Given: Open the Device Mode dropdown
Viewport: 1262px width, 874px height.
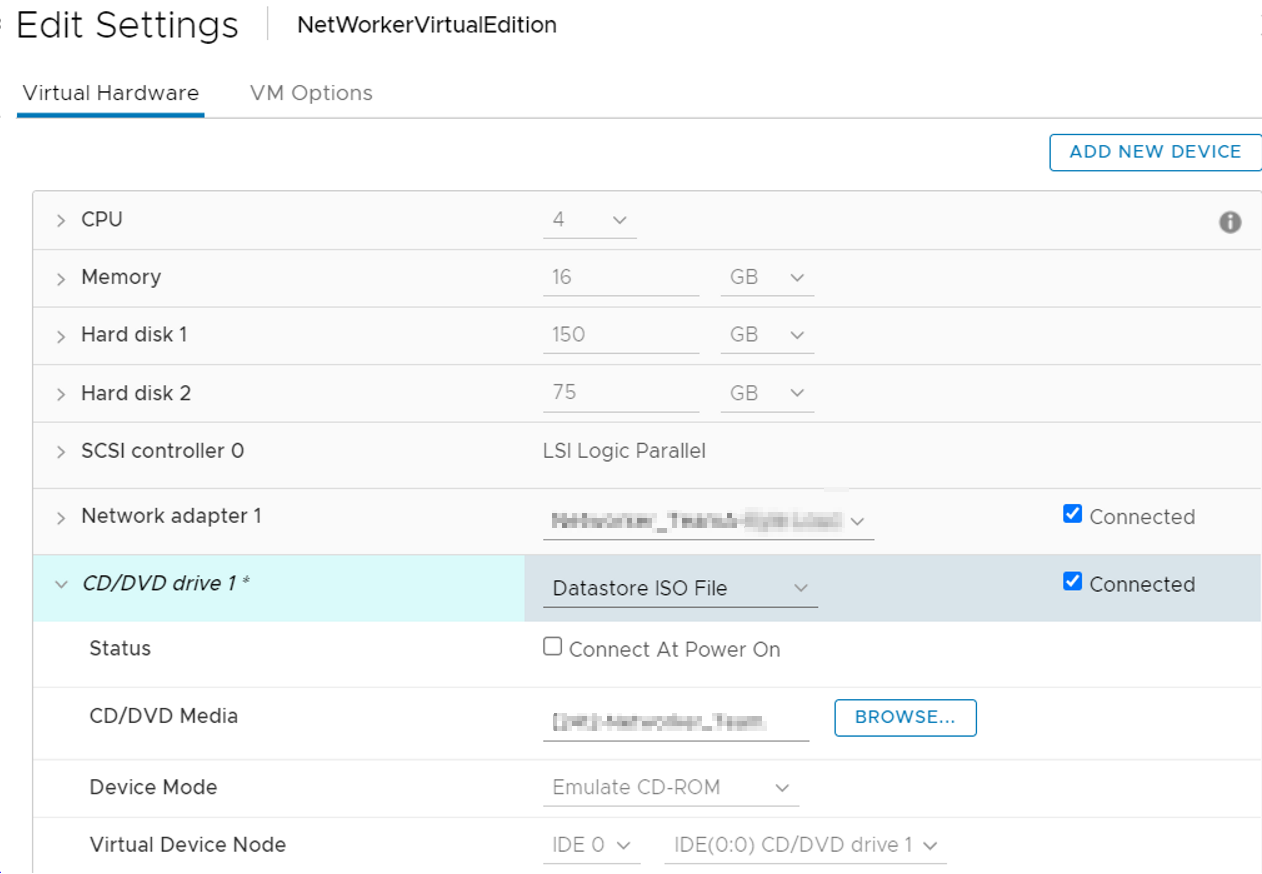Looking at the screenshot, I should click(782, 787).
